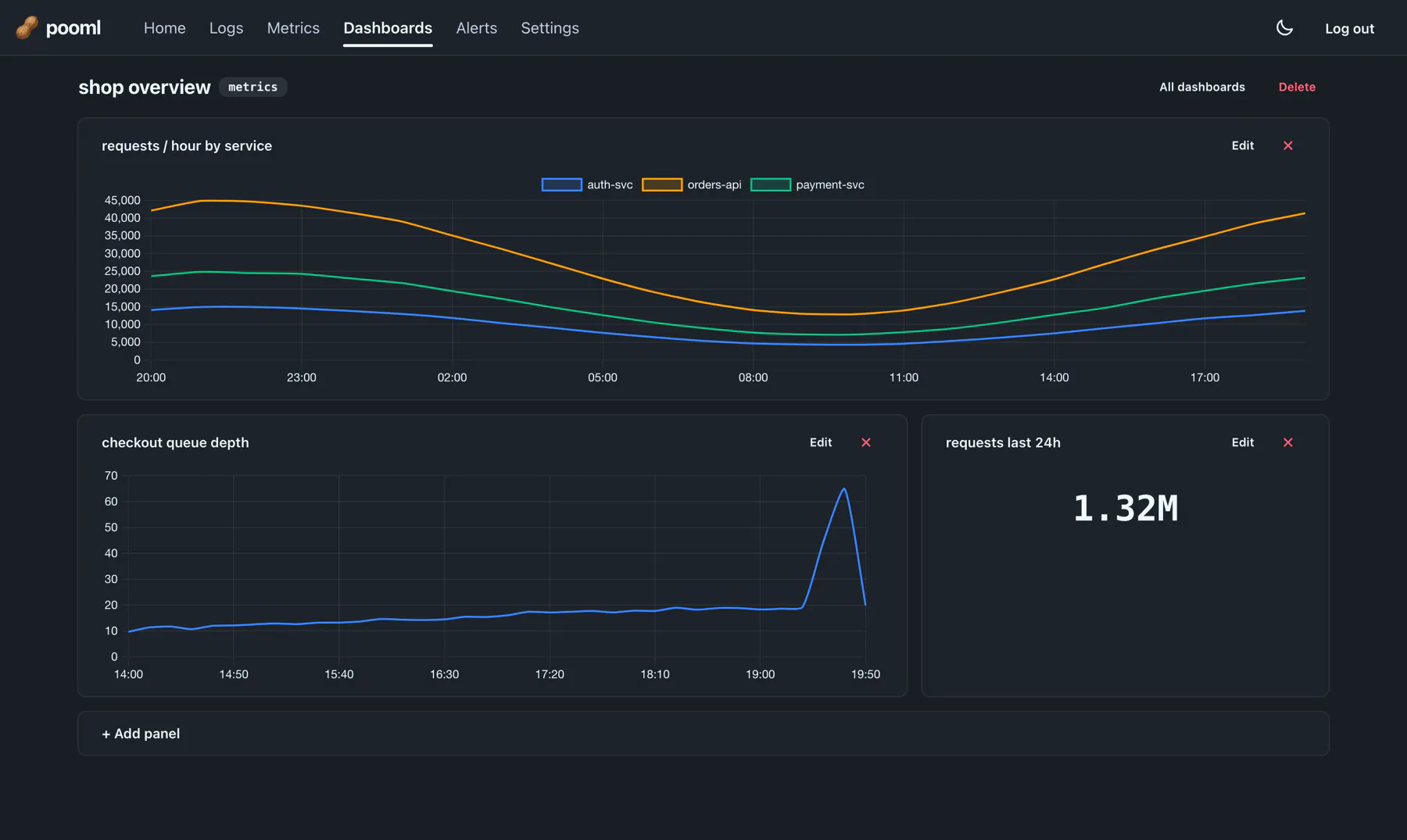Screen dimensions: 1407x840
Task: Click the metrics tag badge
Action: [252, 88]
